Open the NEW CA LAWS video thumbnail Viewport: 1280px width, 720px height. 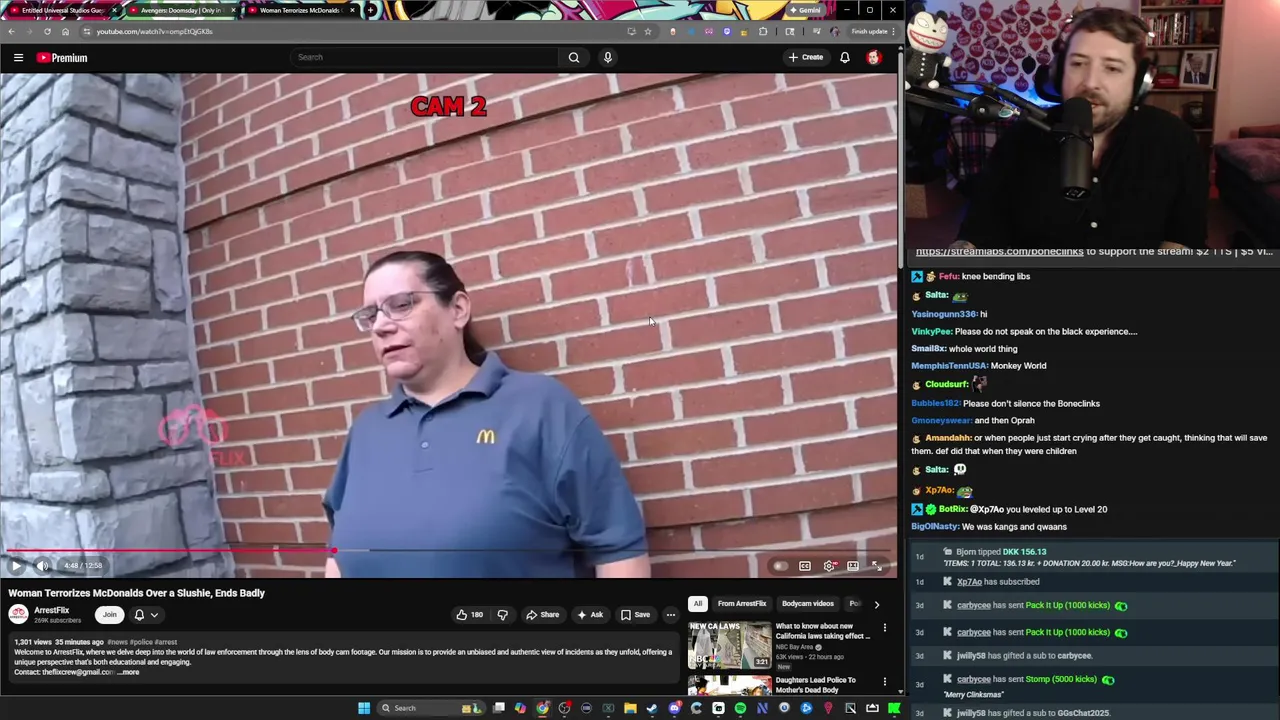(x=729, y=646)
